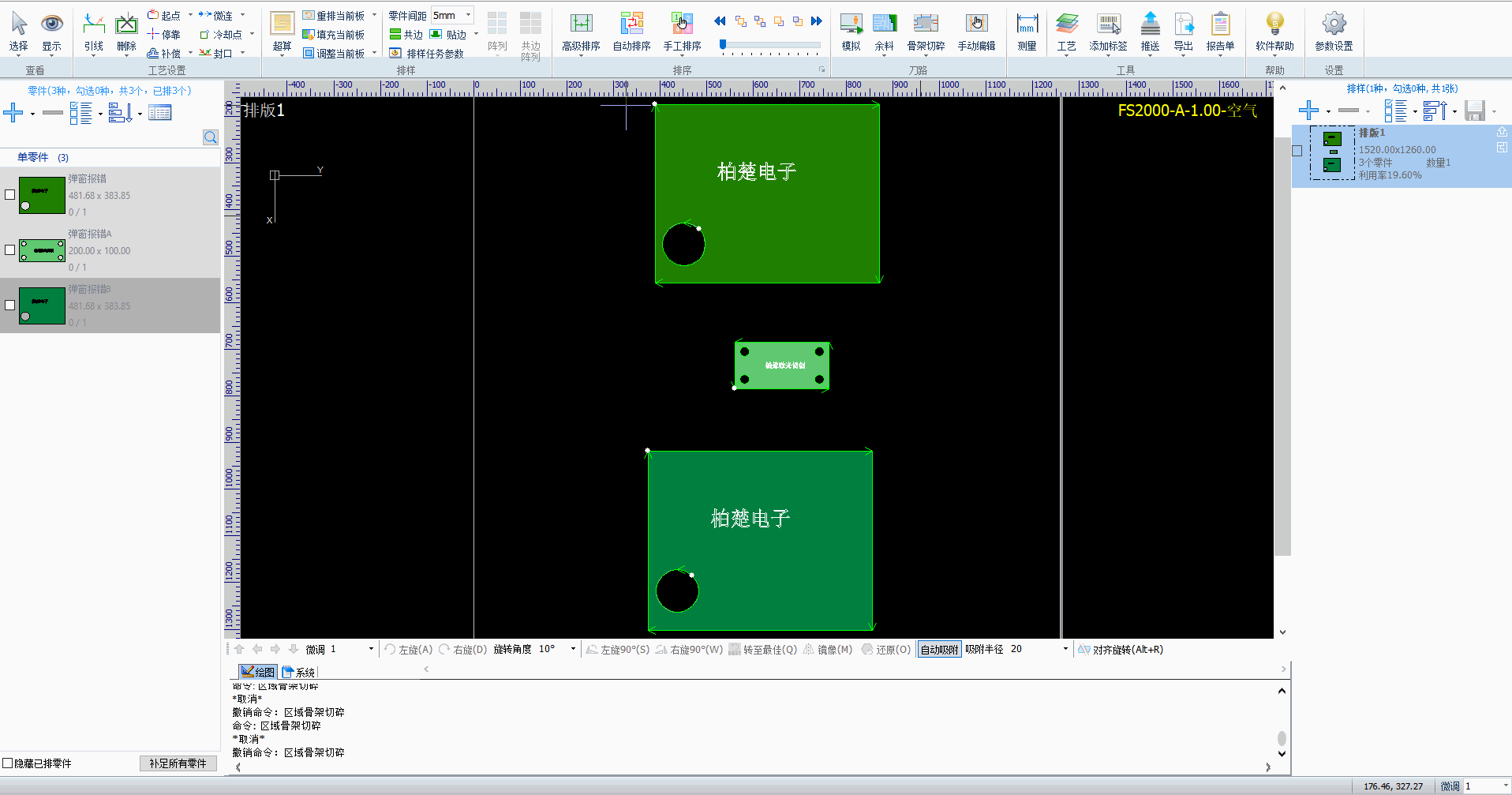Expand the 旋转角度 10° dropdown
This screenshot has width=1512, height=795.
click(573, 650)
